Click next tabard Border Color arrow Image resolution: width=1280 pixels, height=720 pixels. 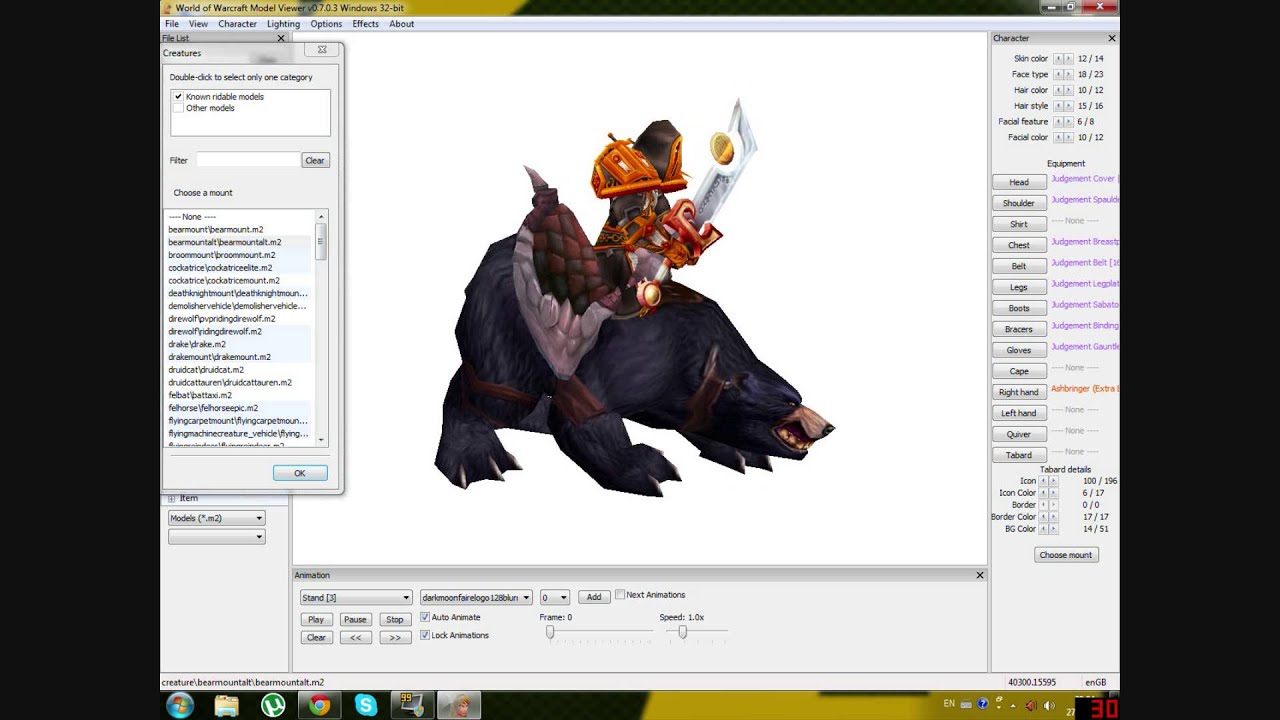(x=1052, y=517)
